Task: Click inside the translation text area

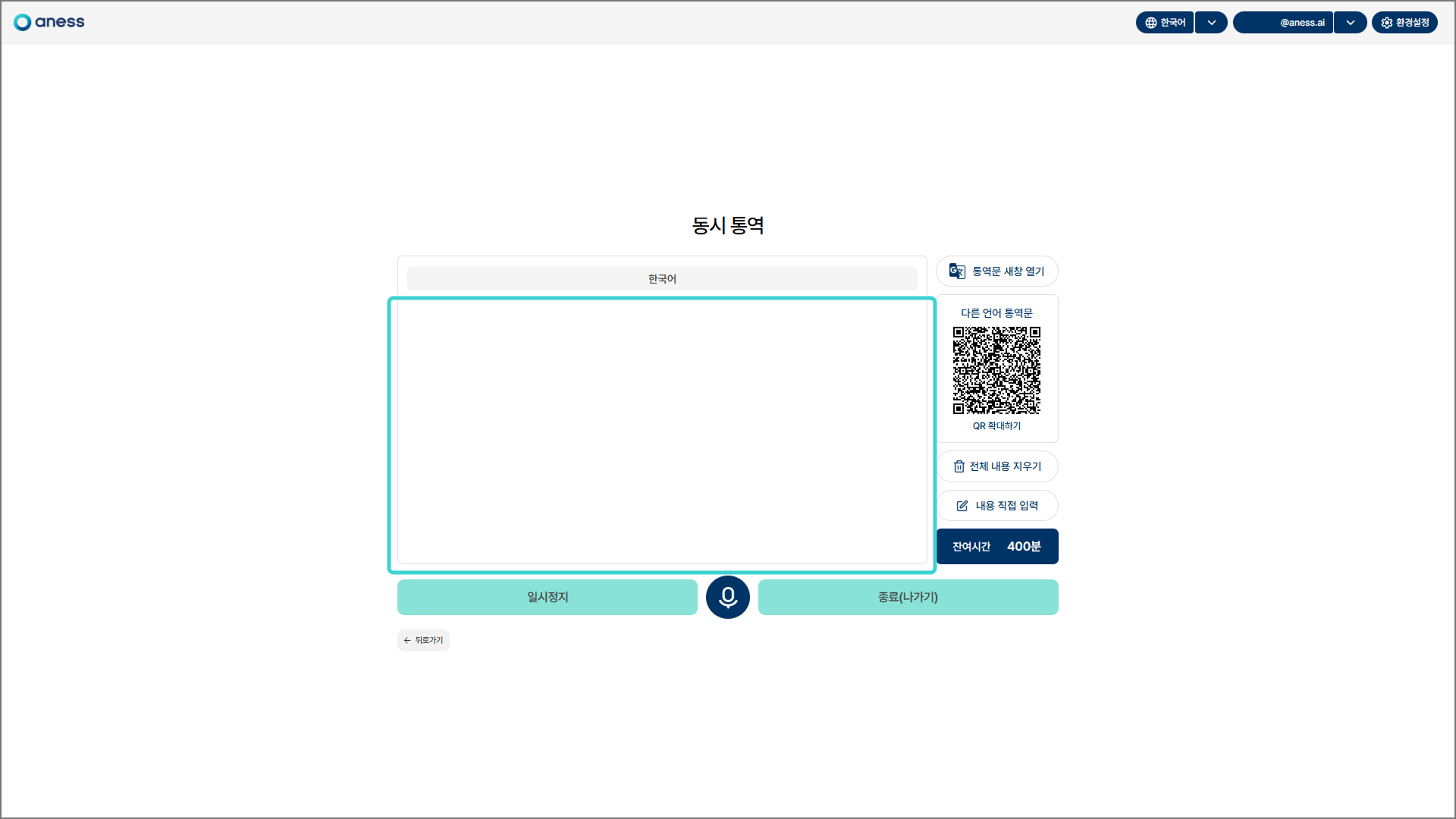Action: pyautogui.click(x=661, y=432)
